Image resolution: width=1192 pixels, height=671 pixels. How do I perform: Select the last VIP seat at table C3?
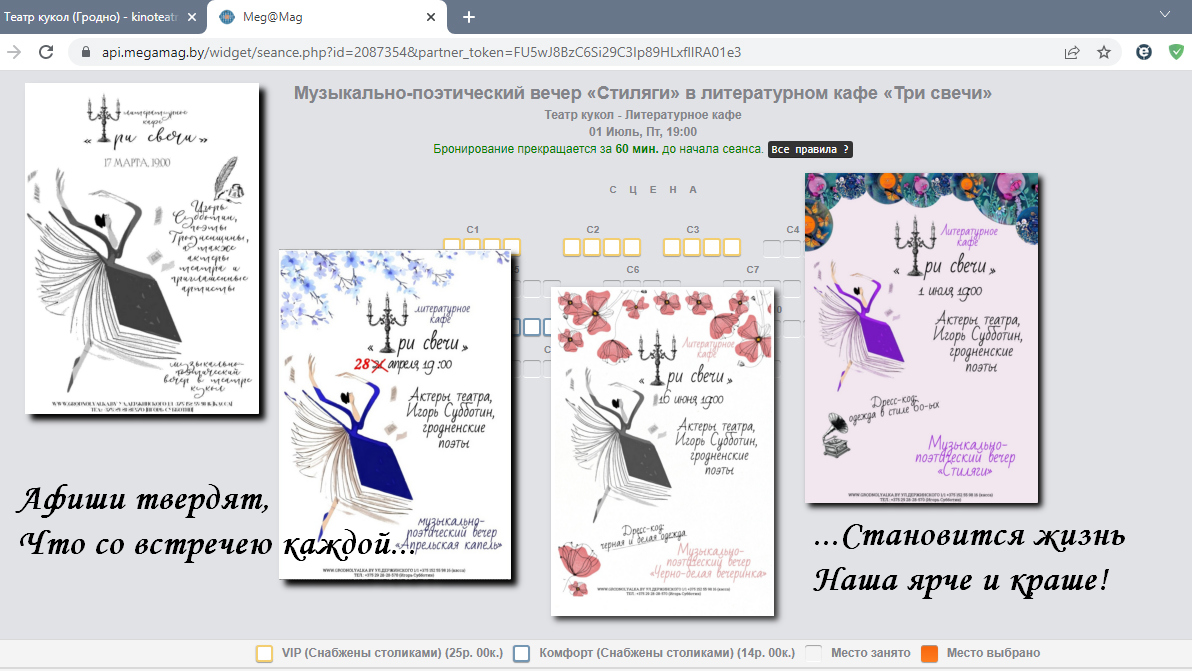click(732, 247)
